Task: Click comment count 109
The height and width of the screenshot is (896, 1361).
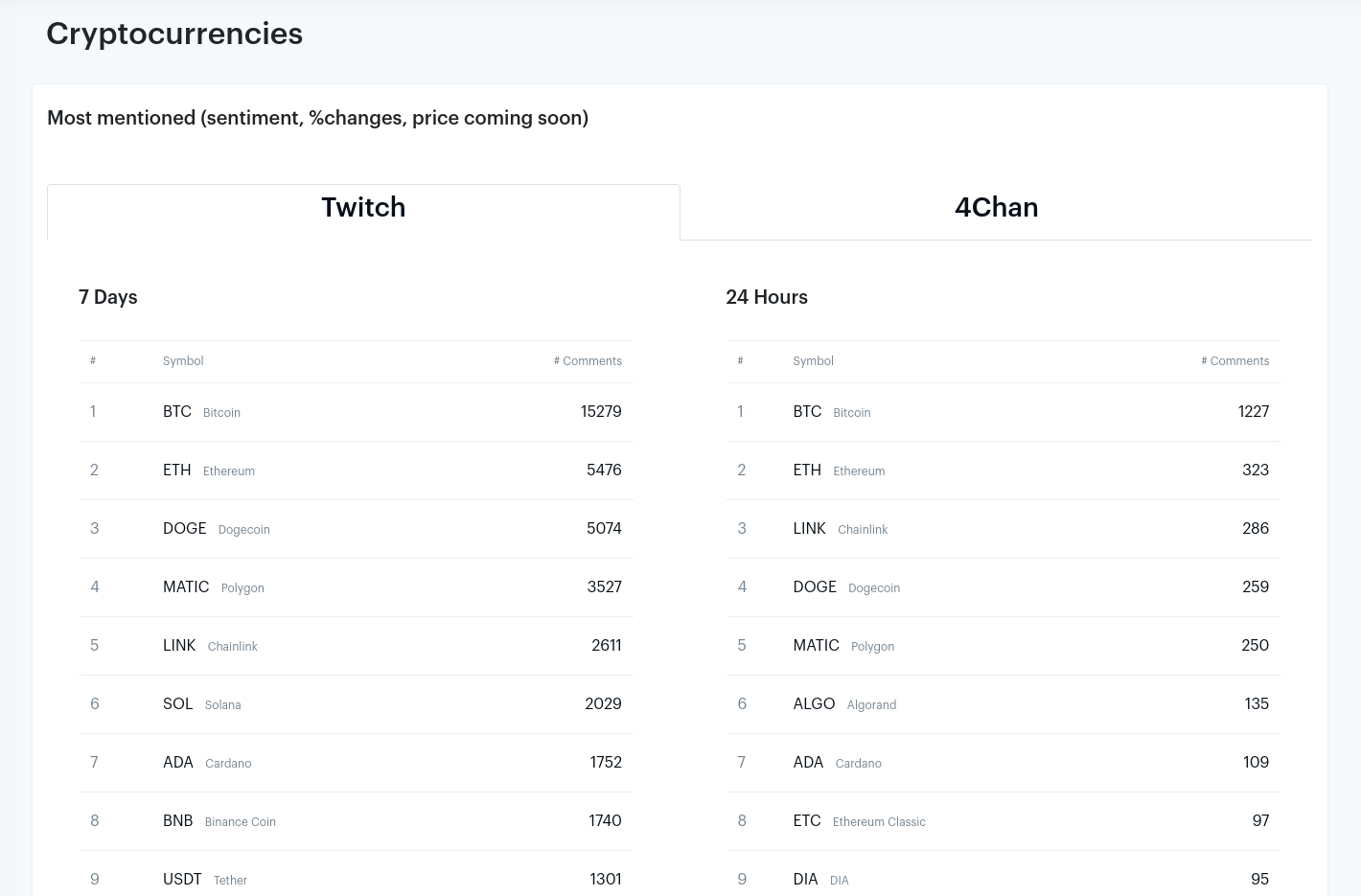Action: (1256, 763)
